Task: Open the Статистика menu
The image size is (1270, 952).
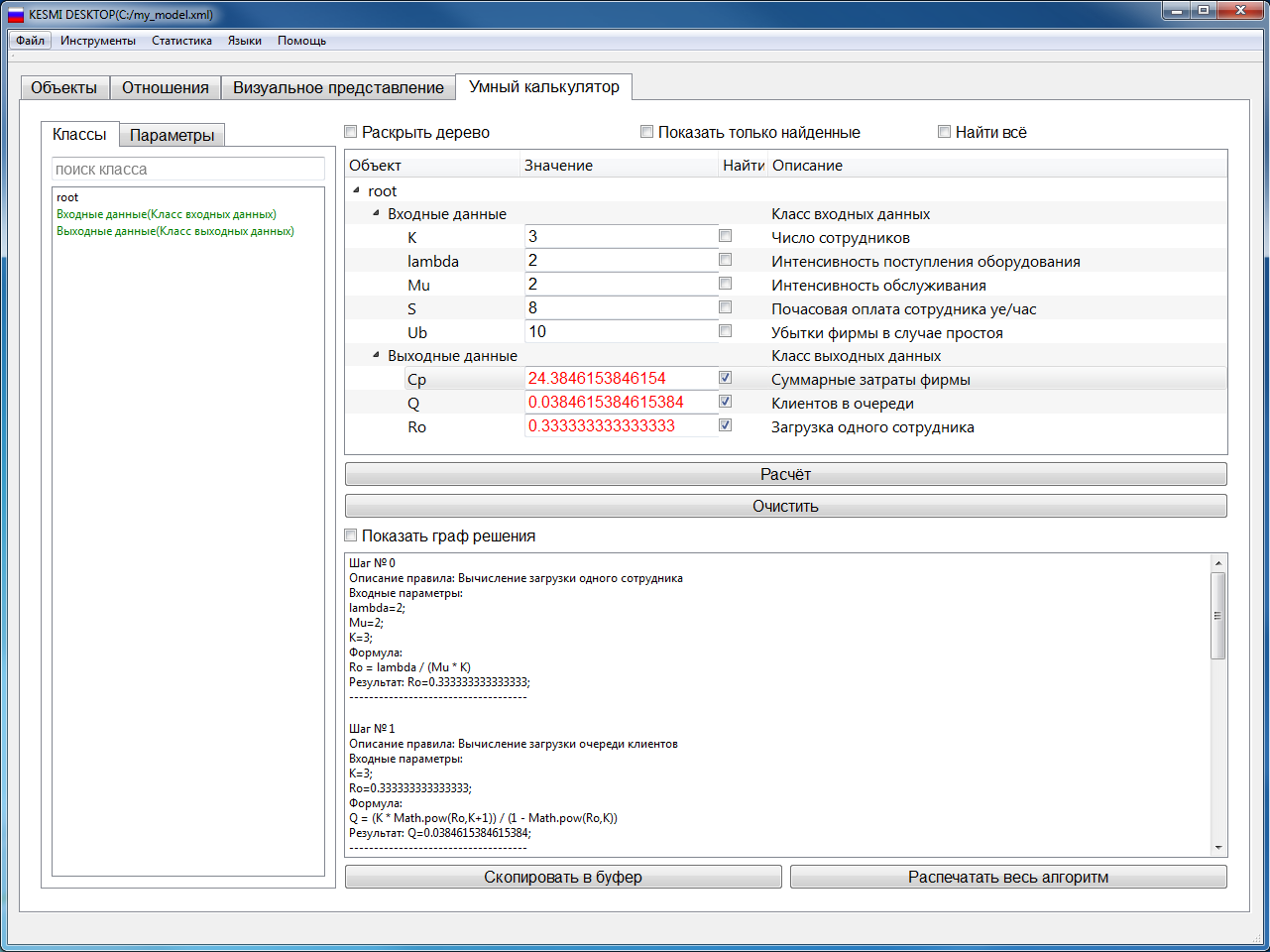Action: pos(181,41)
